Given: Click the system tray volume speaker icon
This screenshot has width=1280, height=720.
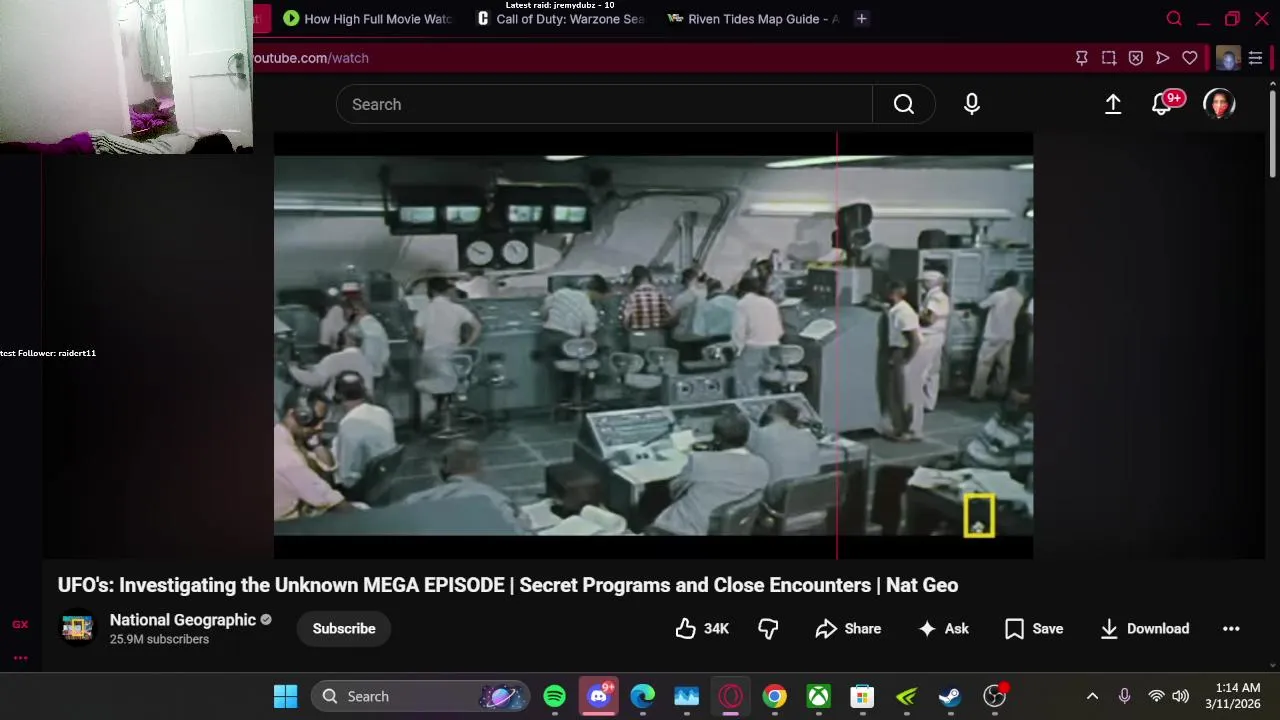Looking at the screenshot, I should click(1180, 696).
